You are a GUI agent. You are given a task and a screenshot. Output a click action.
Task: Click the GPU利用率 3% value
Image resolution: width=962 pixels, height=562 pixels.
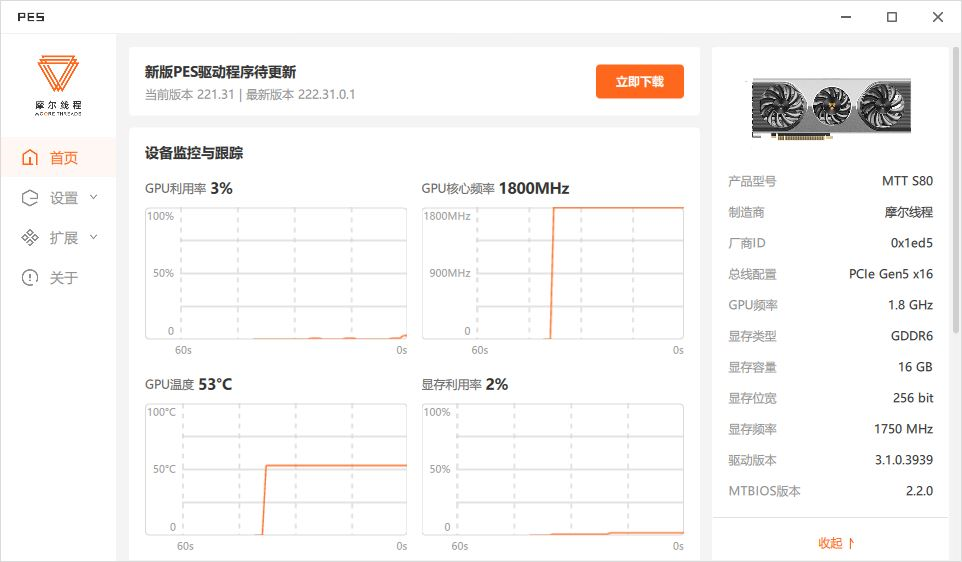(221, 188)
